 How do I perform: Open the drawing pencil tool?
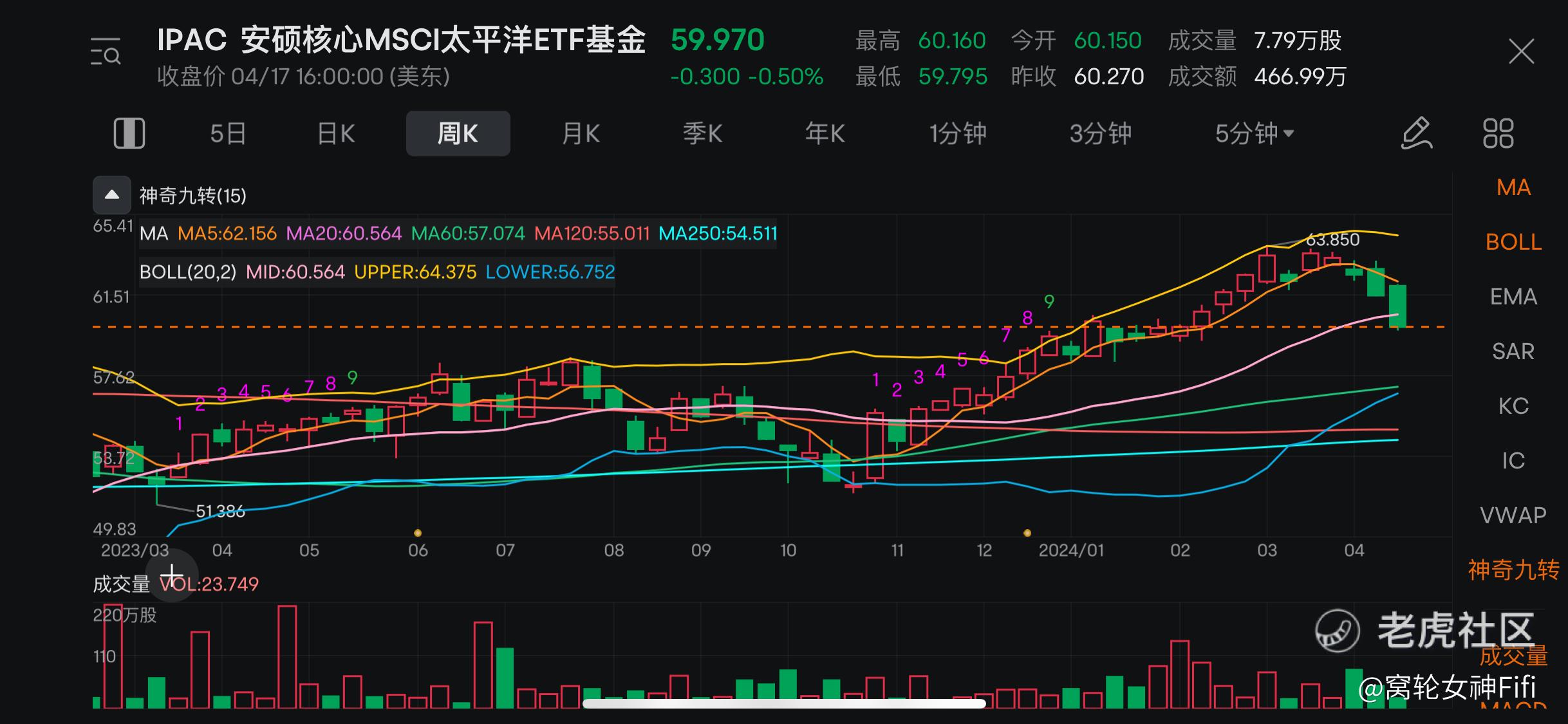pos(1417,133)
